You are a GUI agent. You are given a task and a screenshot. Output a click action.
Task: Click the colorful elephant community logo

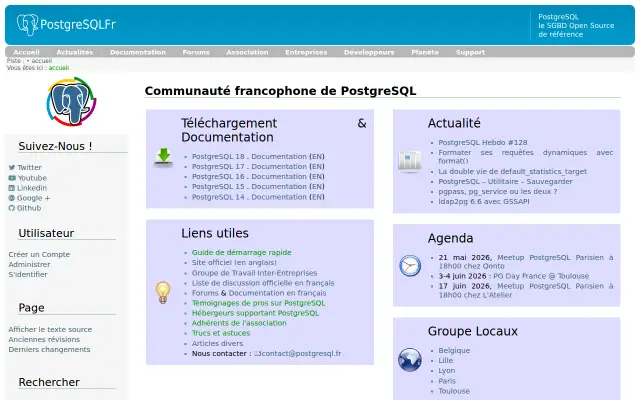71,101
